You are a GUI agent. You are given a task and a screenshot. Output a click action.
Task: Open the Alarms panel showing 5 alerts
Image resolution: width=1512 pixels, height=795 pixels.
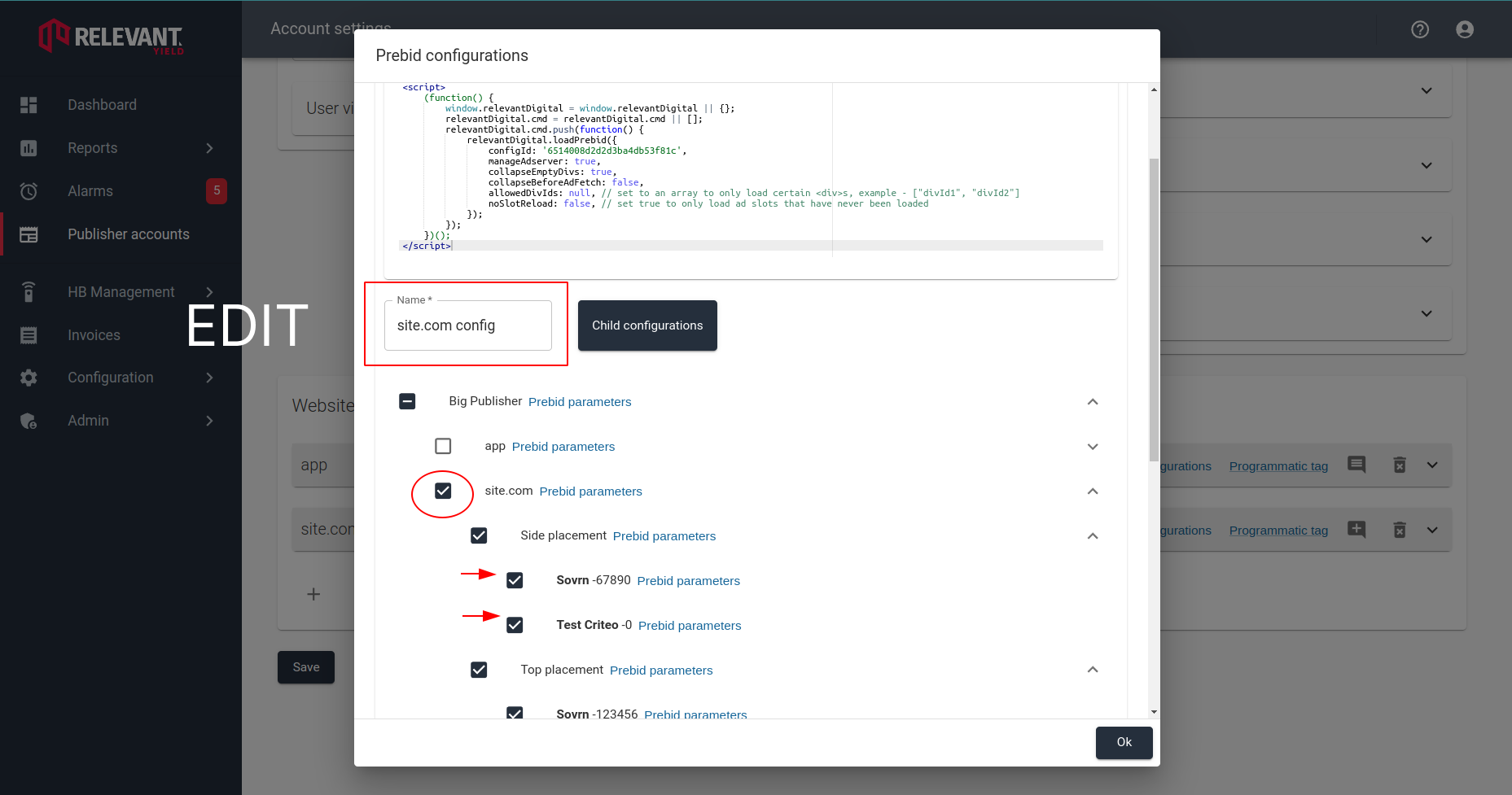click(x=90, y=190)
